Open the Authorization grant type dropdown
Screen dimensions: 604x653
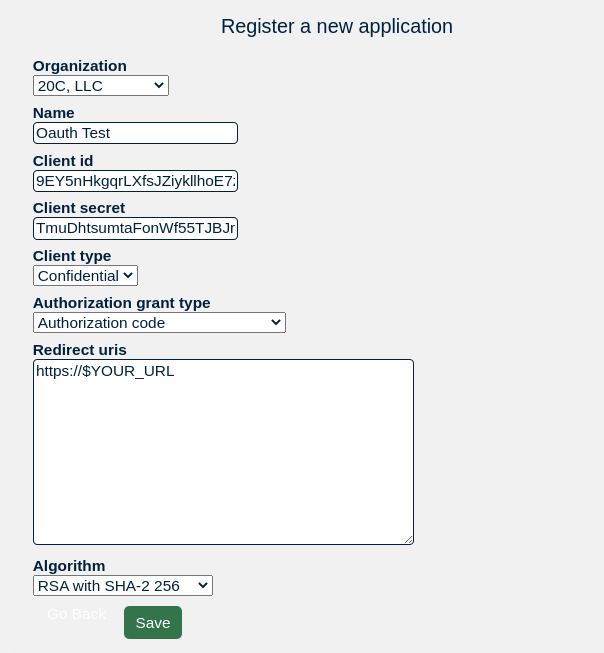point(159,322)
